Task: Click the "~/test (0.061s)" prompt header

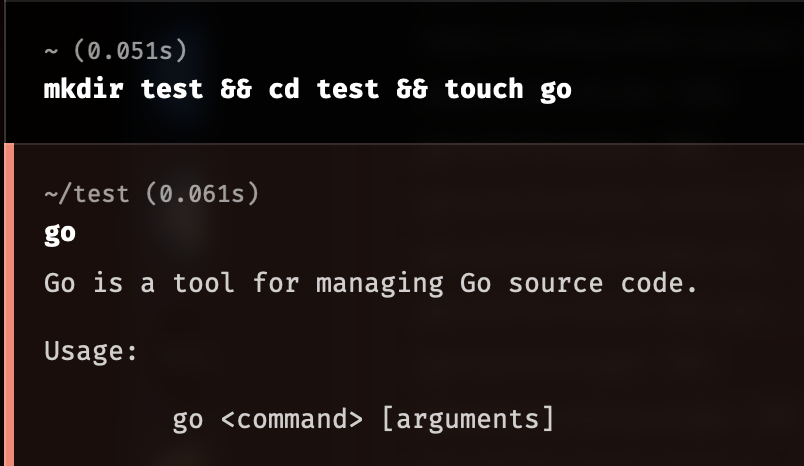Action: [x=152, y=194]
